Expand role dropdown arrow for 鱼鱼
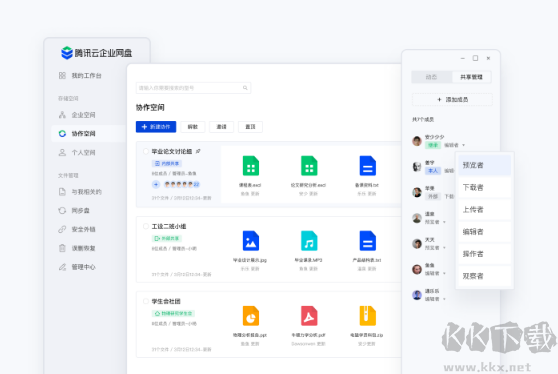 pyautogui.click(x=444, y=273)
